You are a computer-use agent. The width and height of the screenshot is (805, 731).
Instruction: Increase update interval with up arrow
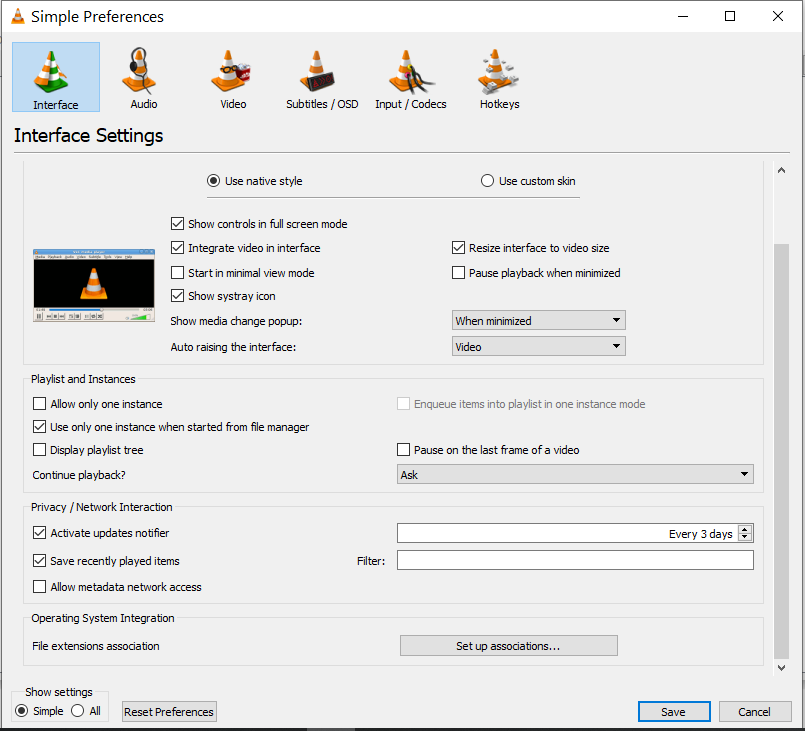745,529
